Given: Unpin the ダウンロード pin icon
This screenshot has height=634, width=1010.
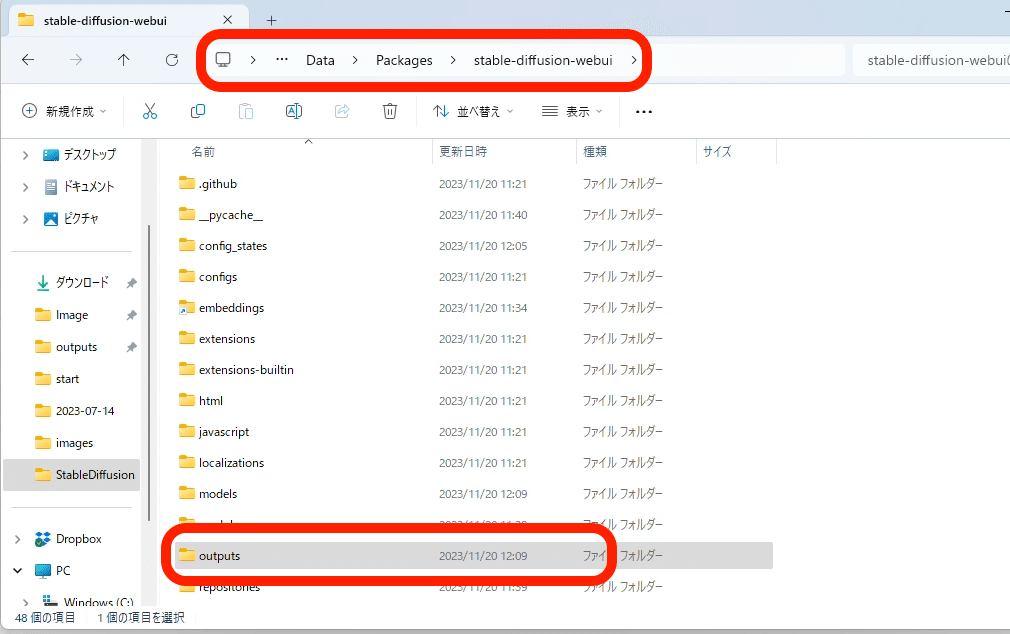Looking at the screenshot, I should tap(131, 283).
